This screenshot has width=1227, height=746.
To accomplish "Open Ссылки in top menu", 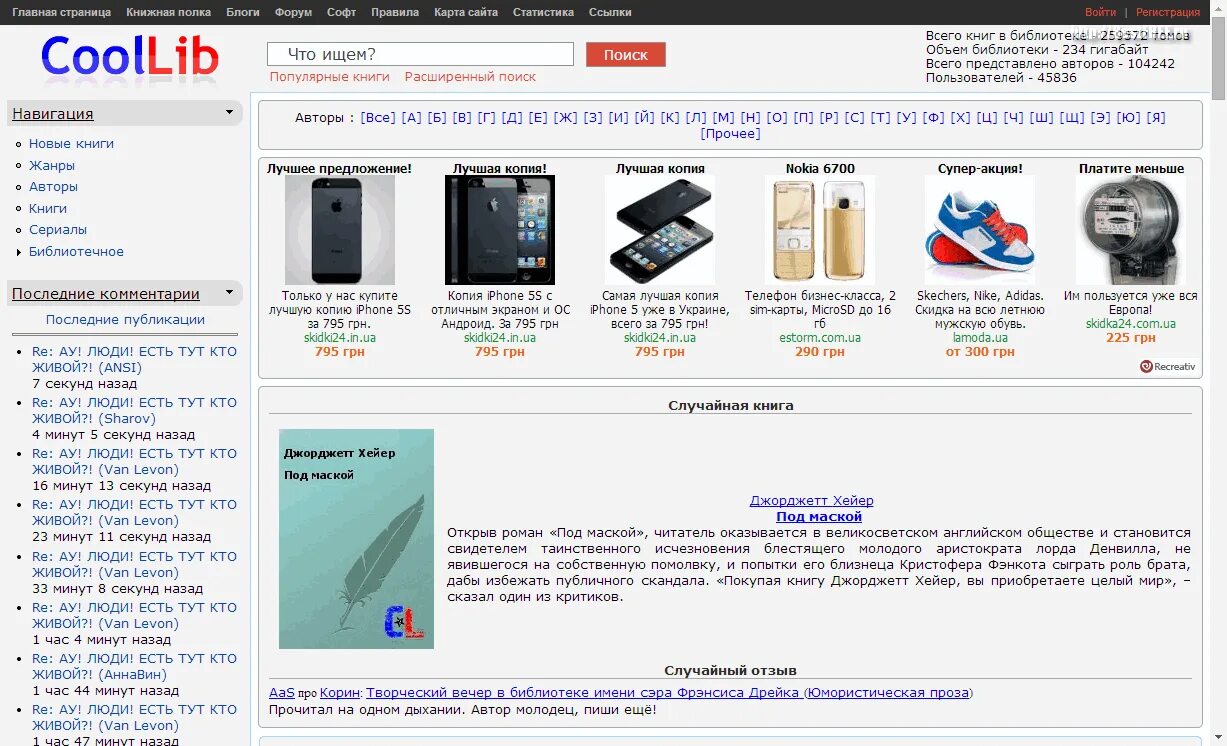I will (610, 12).
